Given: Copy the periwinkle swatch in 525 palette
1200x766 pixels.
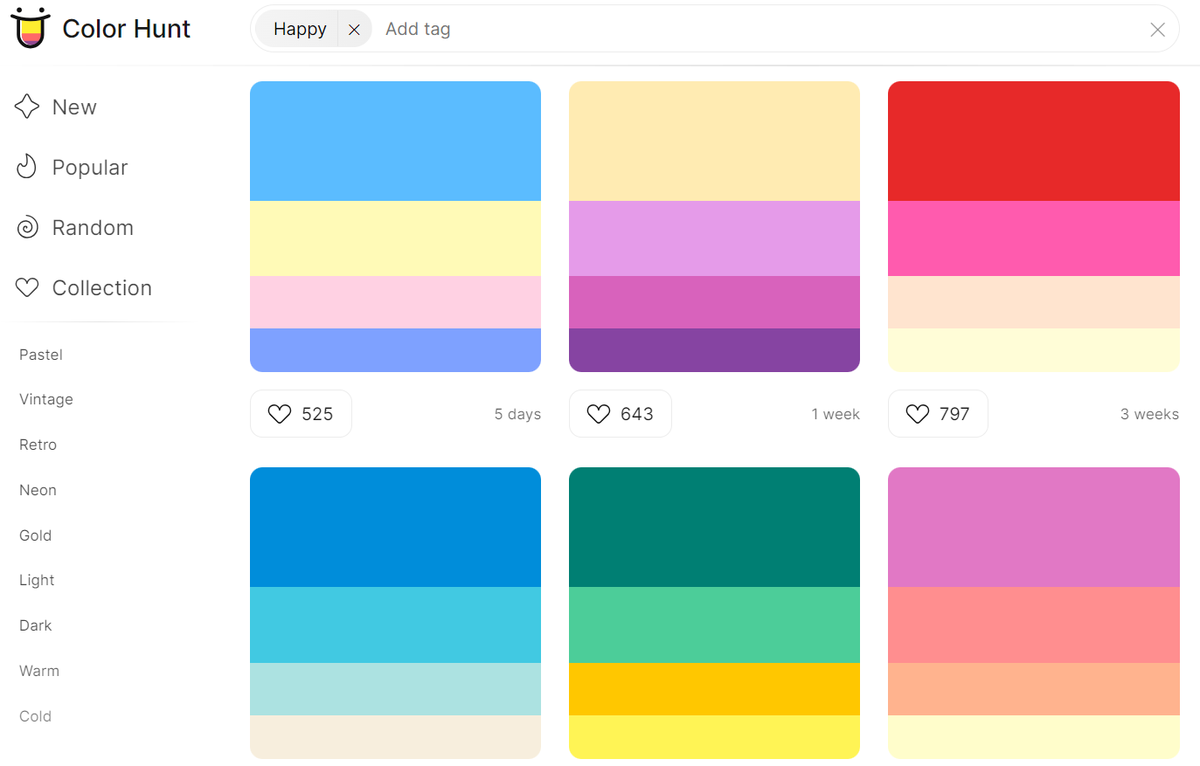Looking at the screenshot, I should click(x=395, y=350).
